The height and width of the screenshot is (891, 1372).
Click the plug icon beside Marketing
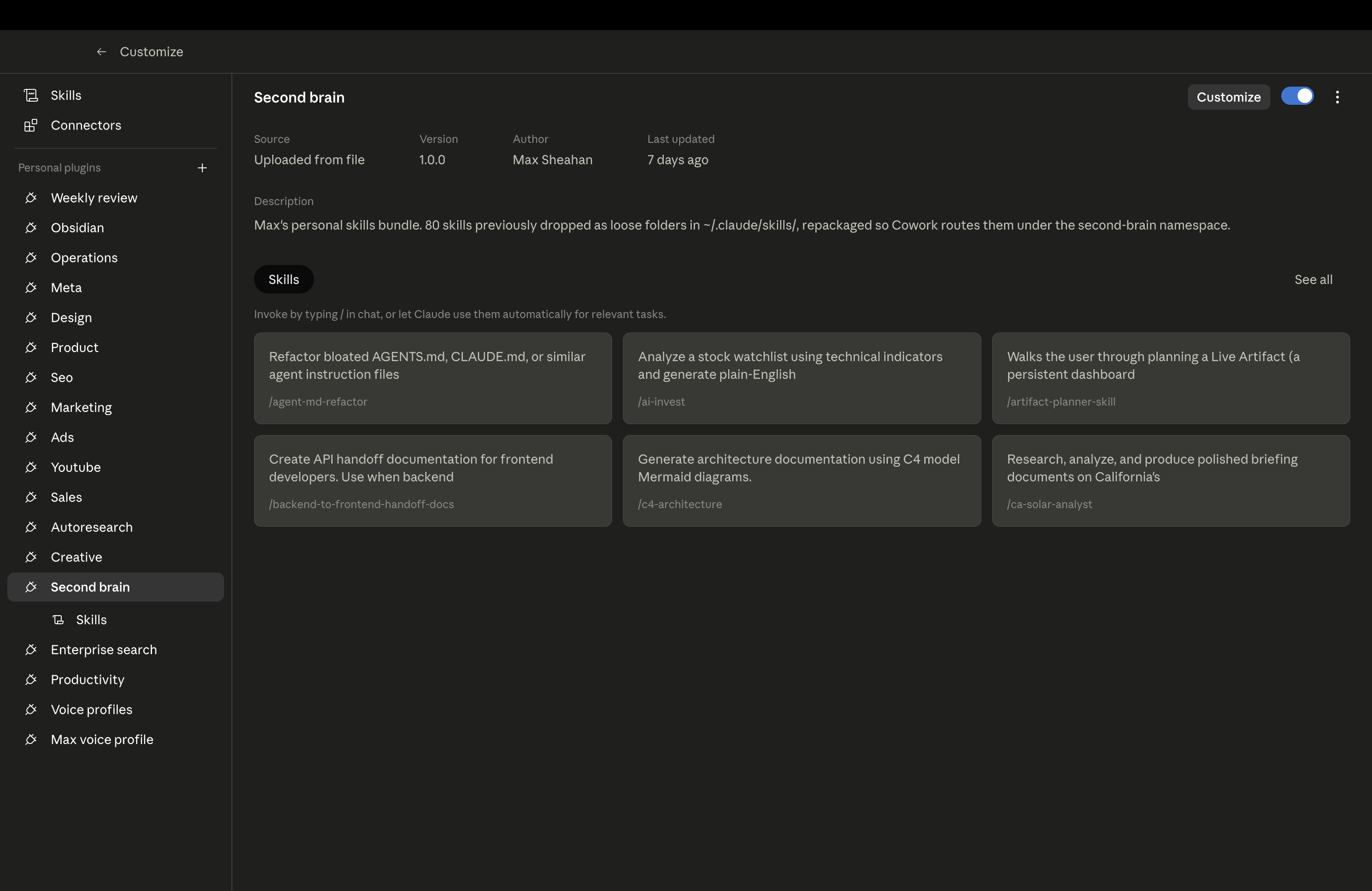tap(31, 407)
